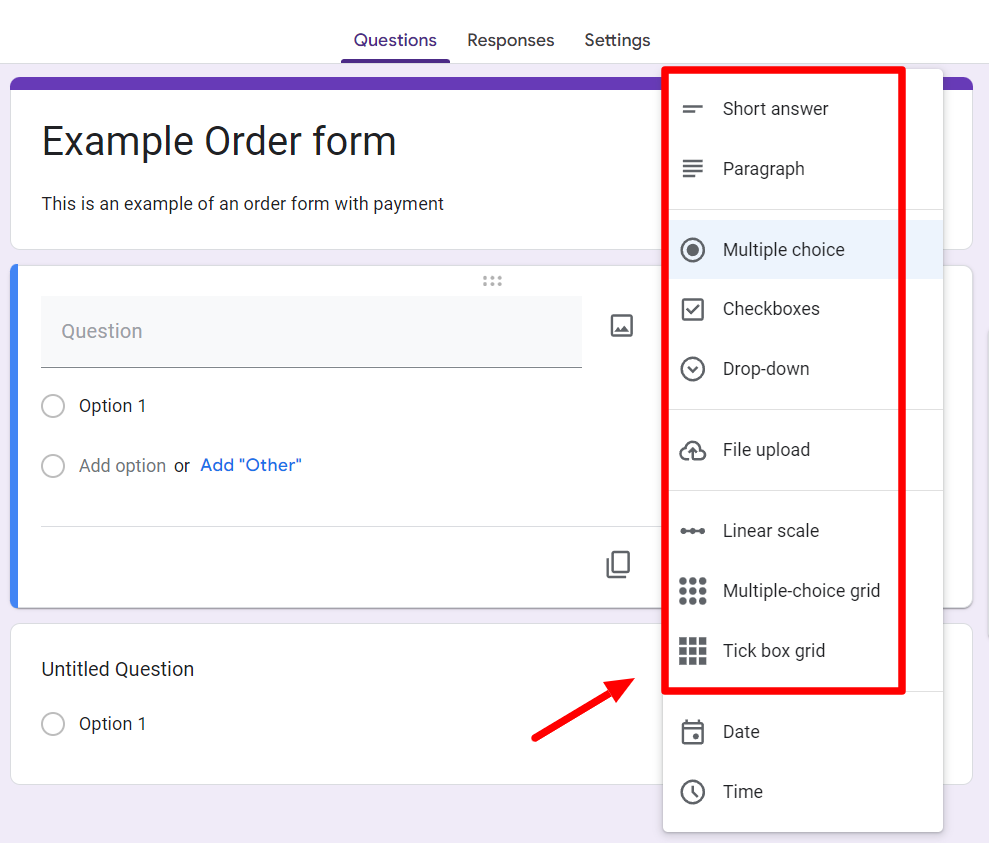Select Option 1 under Untitled Question

pos(53,723)
